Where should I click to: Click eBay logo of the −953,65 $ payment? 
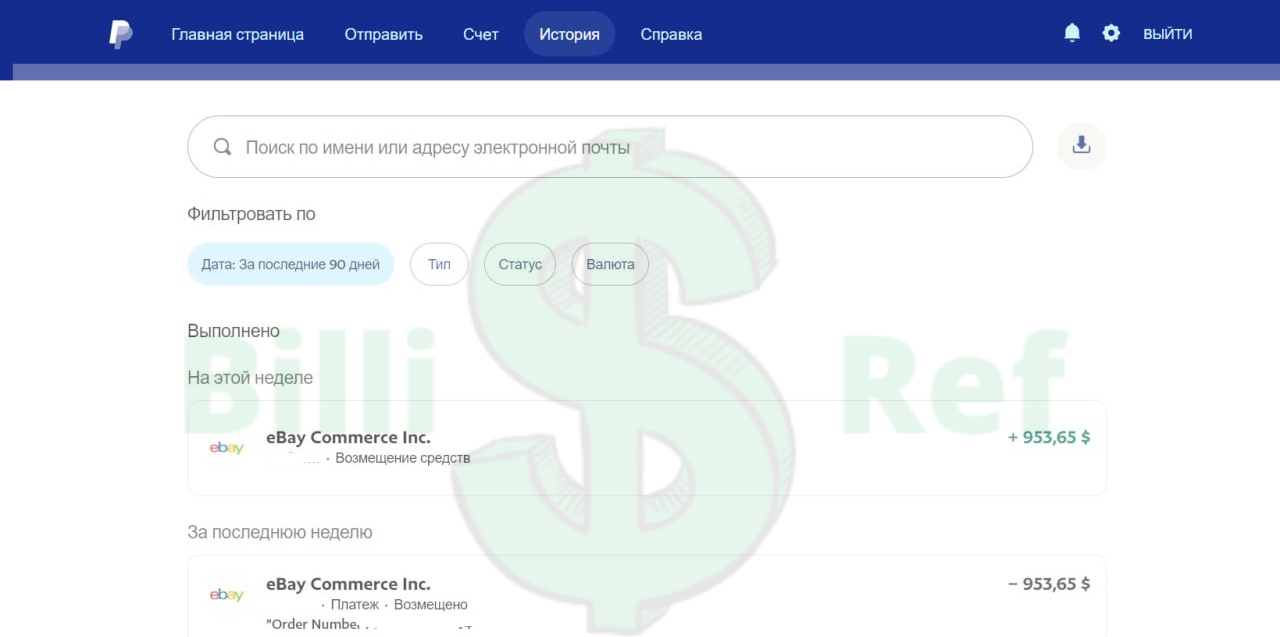pyautogui.click(x=226, y=595)
